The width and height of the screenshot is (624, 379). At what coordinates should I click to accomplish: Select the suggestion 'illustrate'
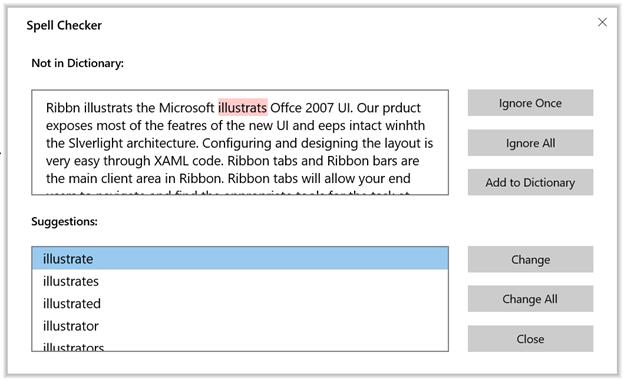pos(240,259)
